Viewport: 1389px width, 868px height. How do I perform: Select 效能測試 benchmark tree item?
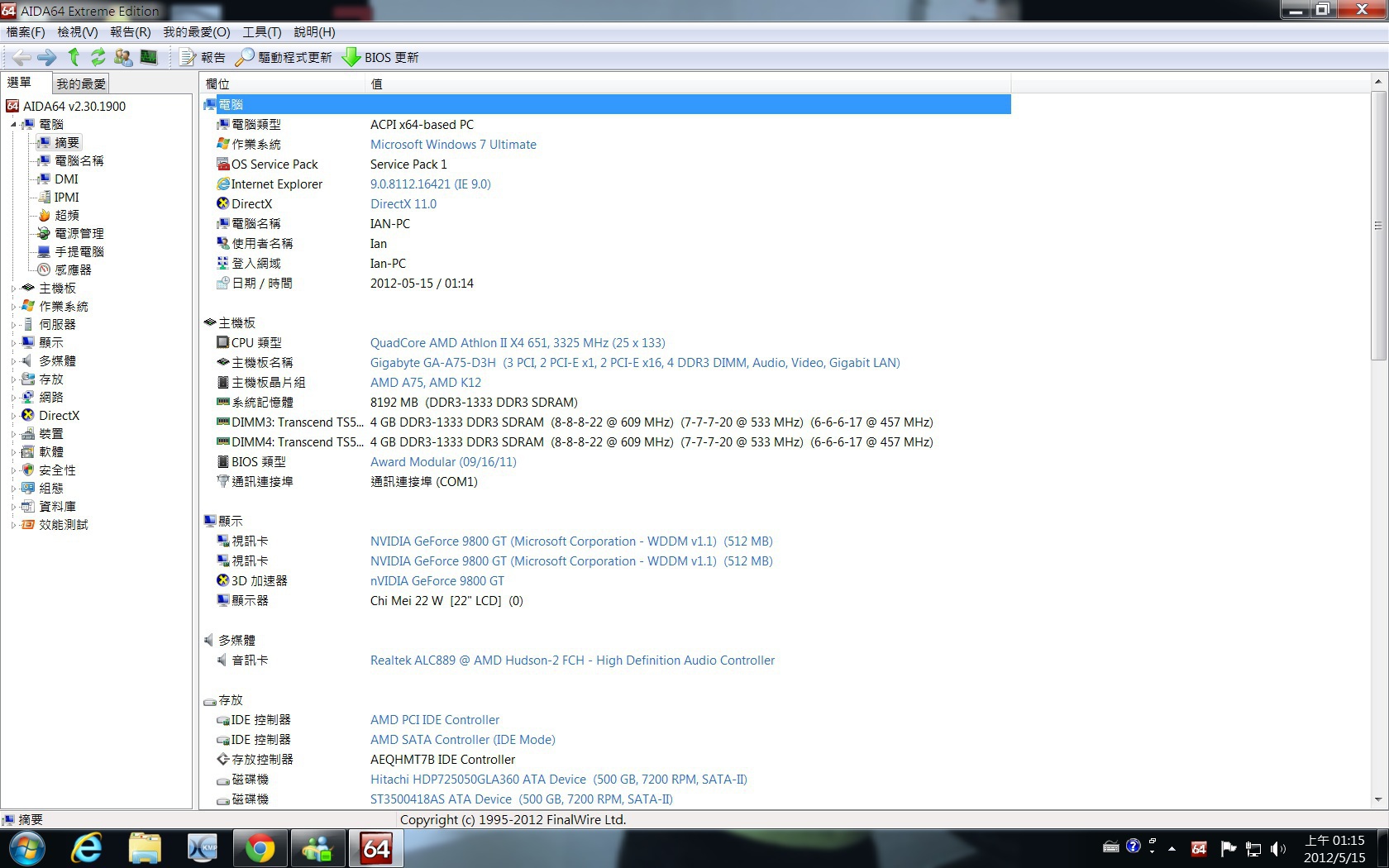63,525
